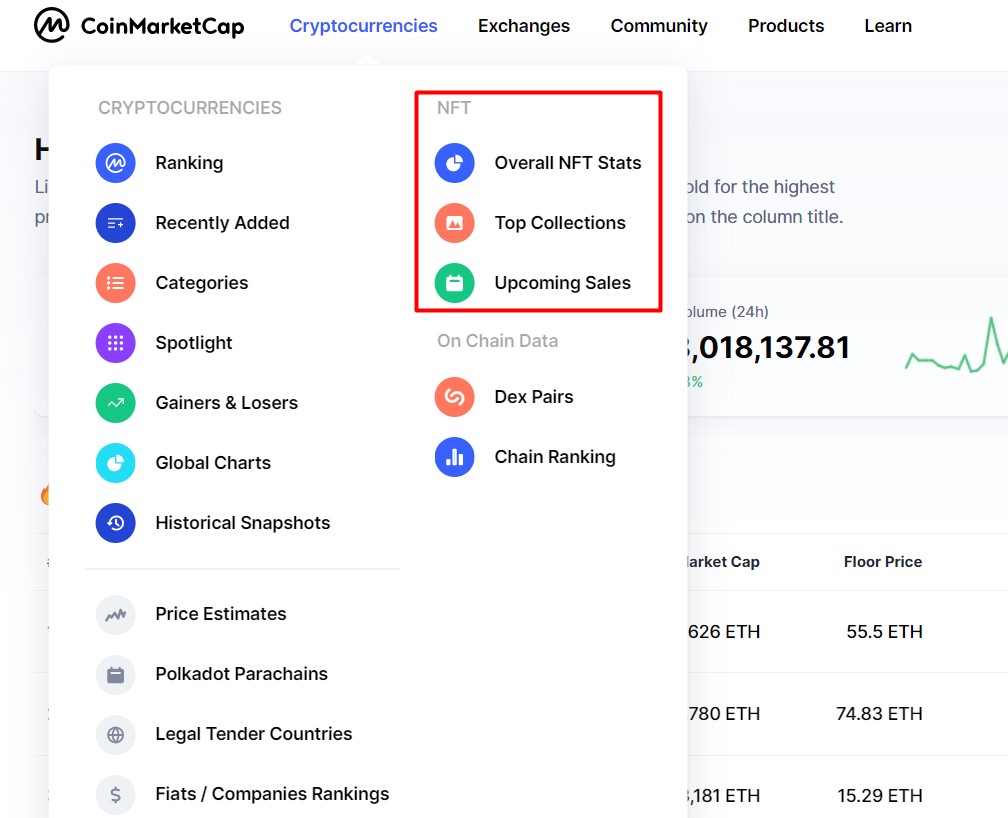Open the Learn nav menu
1008x818 pixels.
tap(888, 26)
